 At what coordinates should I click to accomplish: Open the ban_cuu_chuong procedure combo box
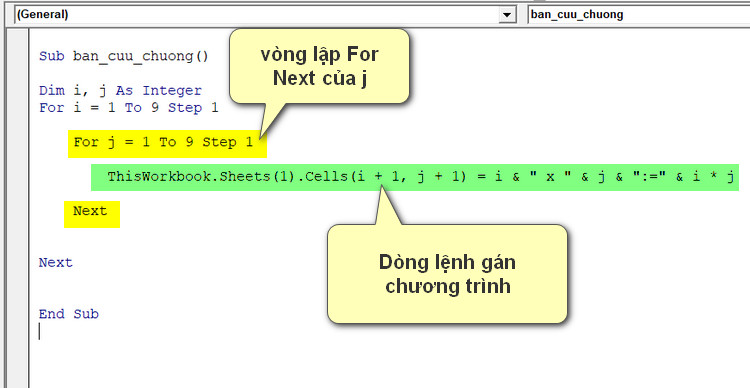point(639,15)
